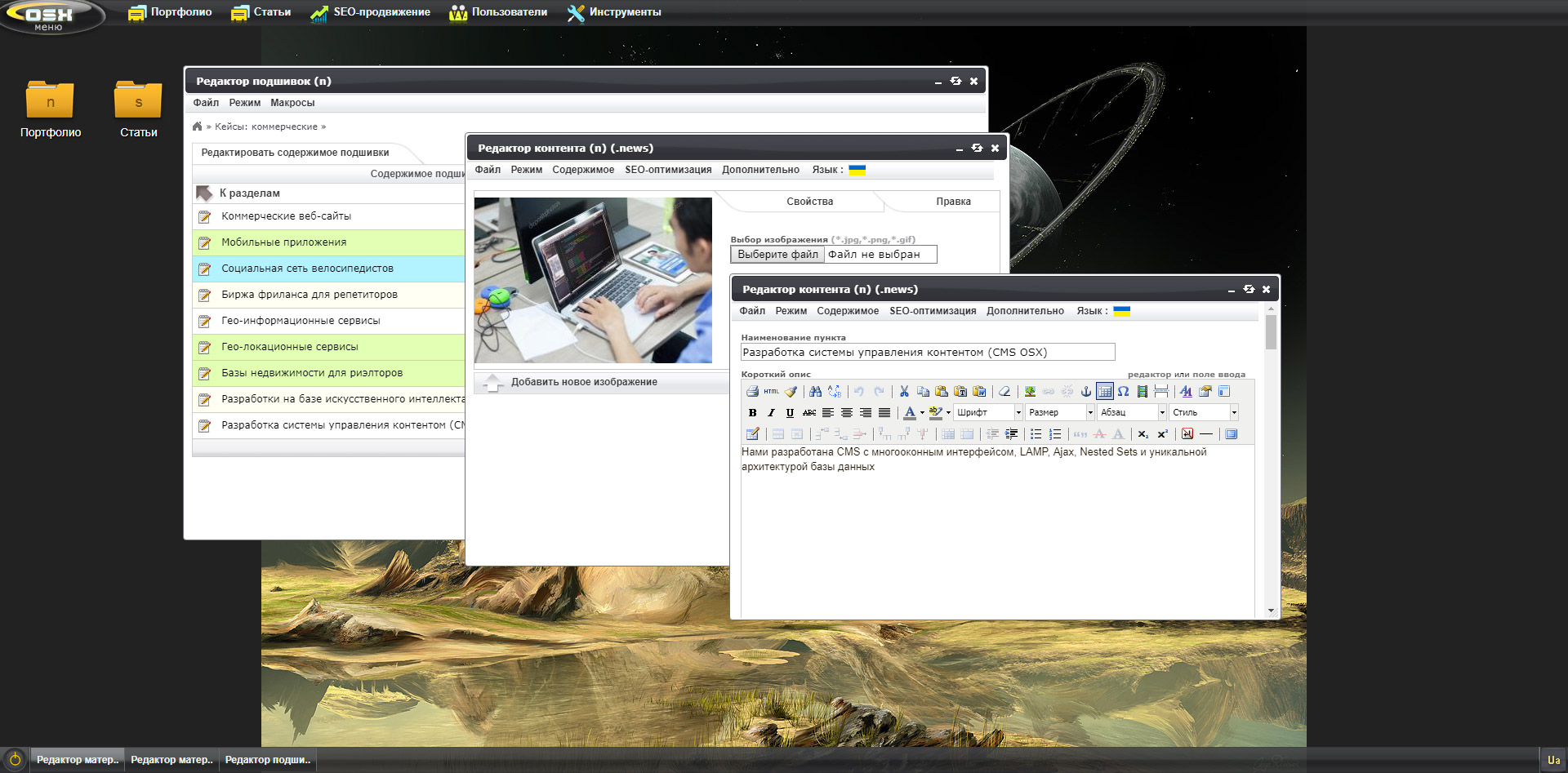Screen dimensions: 1568x773
Task: Click the Print icon in editor toolbar
Action: tap(752, 392)
